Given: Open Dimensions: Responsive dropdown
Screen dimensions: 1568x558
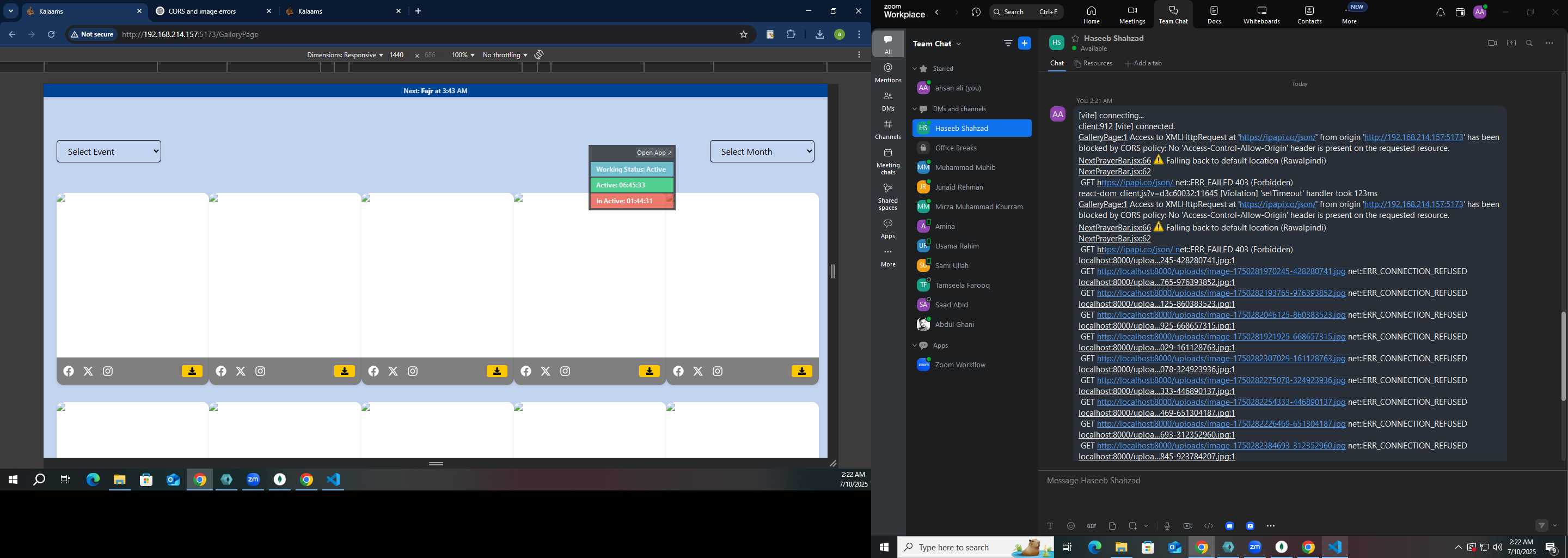Looking at the screenshot, I should tap(345, 55).
